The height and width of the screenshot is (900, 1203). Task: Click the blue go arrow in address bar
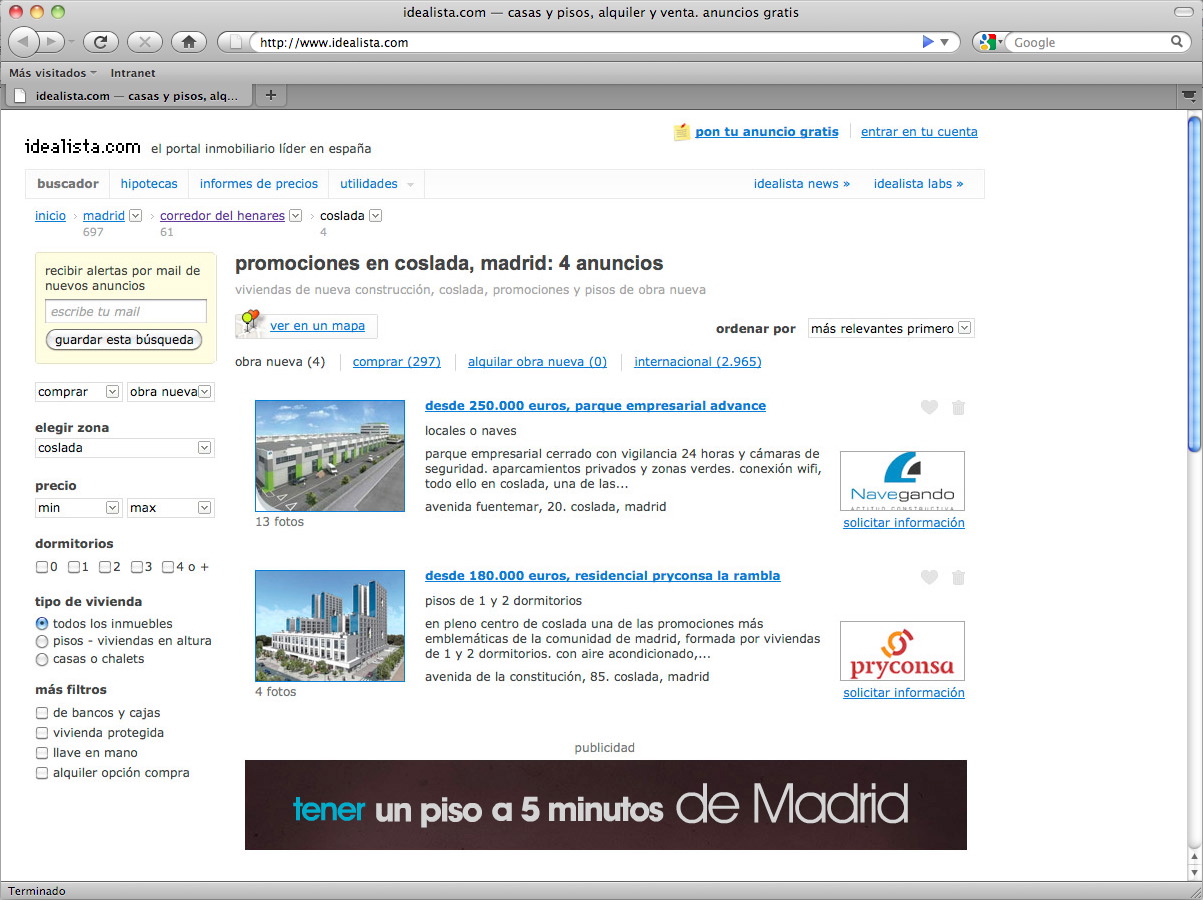pyautogui.click(x=927, y=42)
